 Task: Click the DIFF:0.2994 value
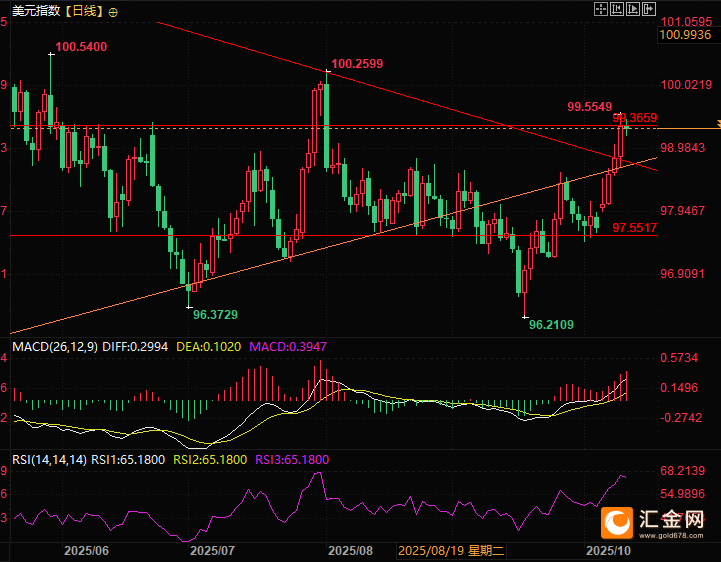135,346
